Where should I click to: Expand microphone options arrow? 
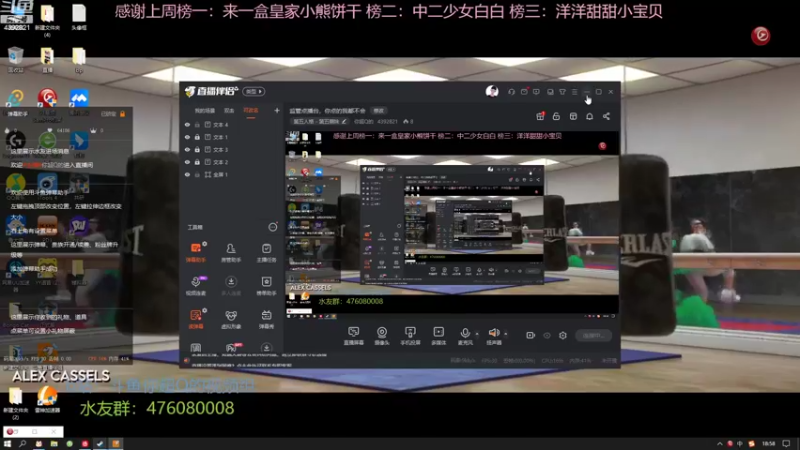(477, 334)
